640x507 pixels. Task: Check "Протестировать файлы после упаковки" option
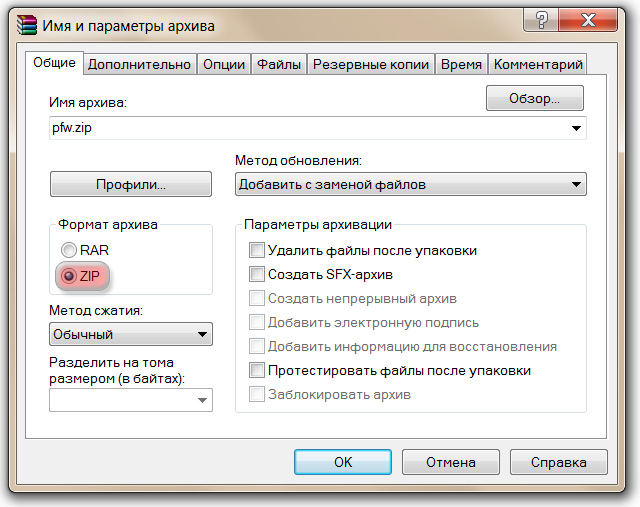click(x=257, y=370)
